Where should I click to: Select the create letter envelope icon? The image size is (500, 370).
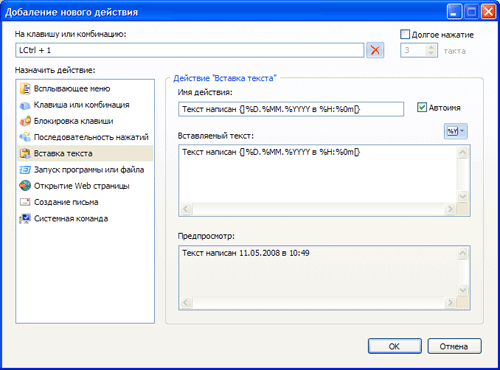[x=25, y=202]
